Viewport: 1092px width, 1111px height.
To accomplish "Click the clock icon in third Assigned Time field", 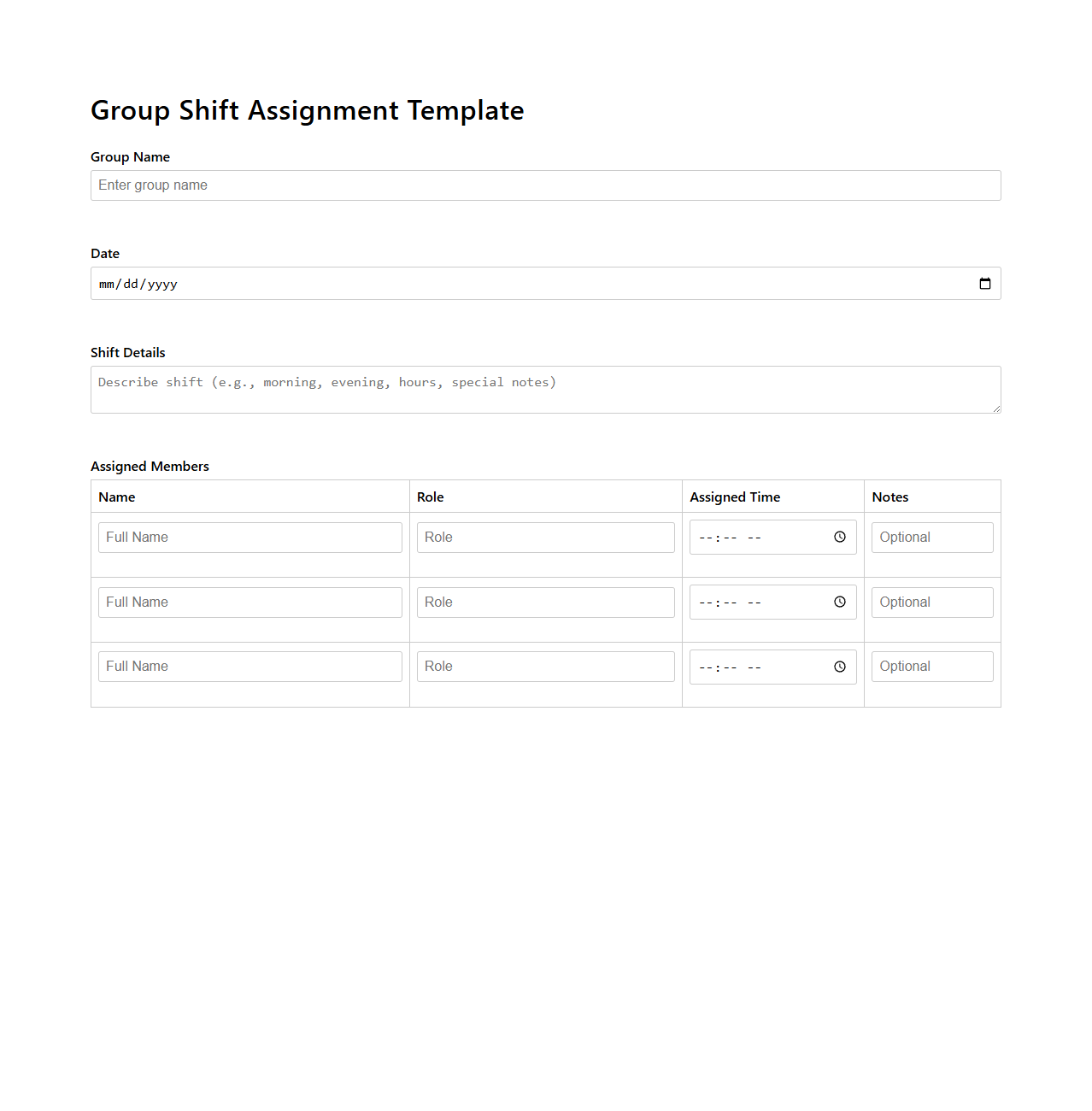I will [839, 667].
